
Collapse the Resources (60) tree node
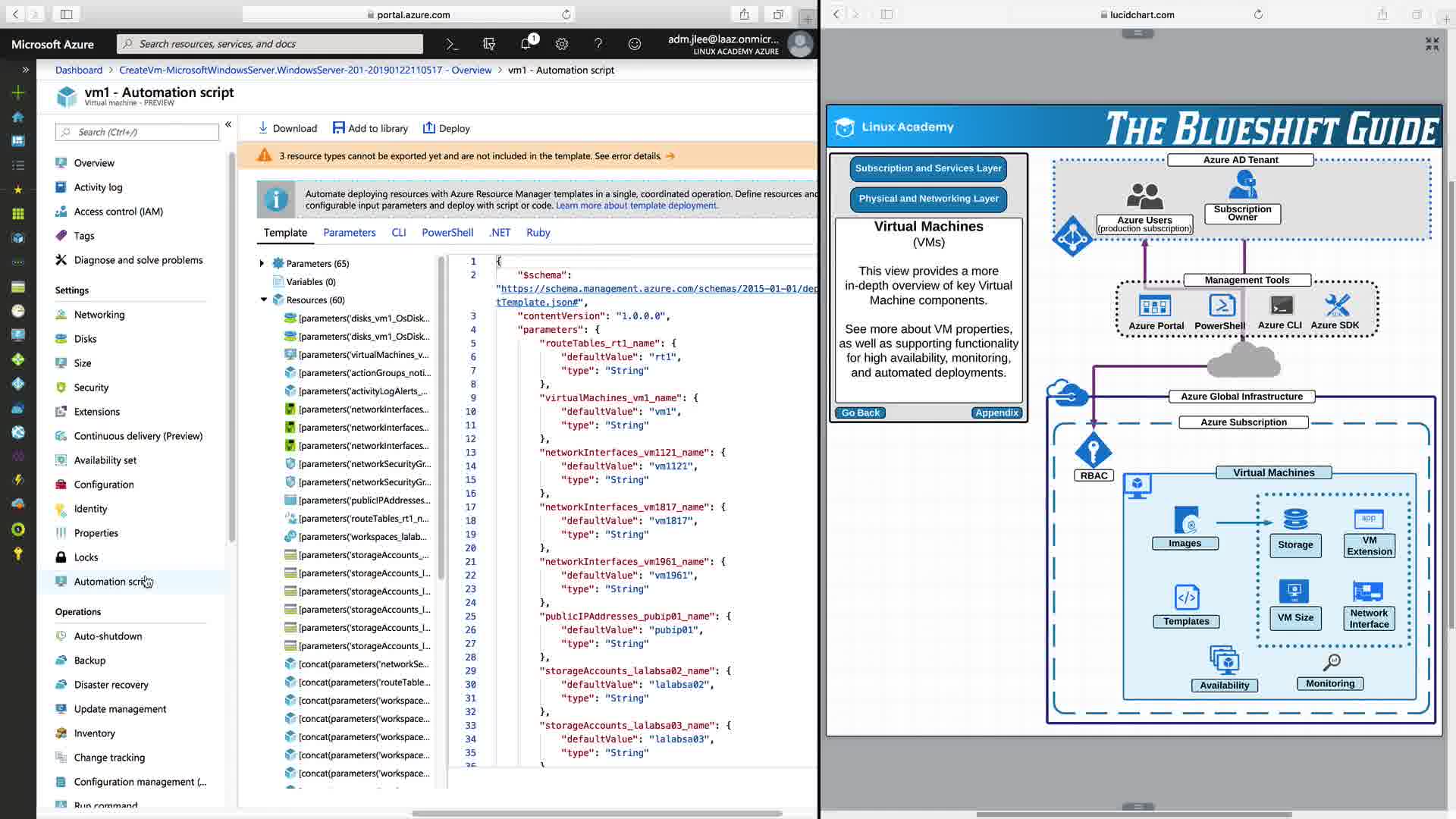263,300
